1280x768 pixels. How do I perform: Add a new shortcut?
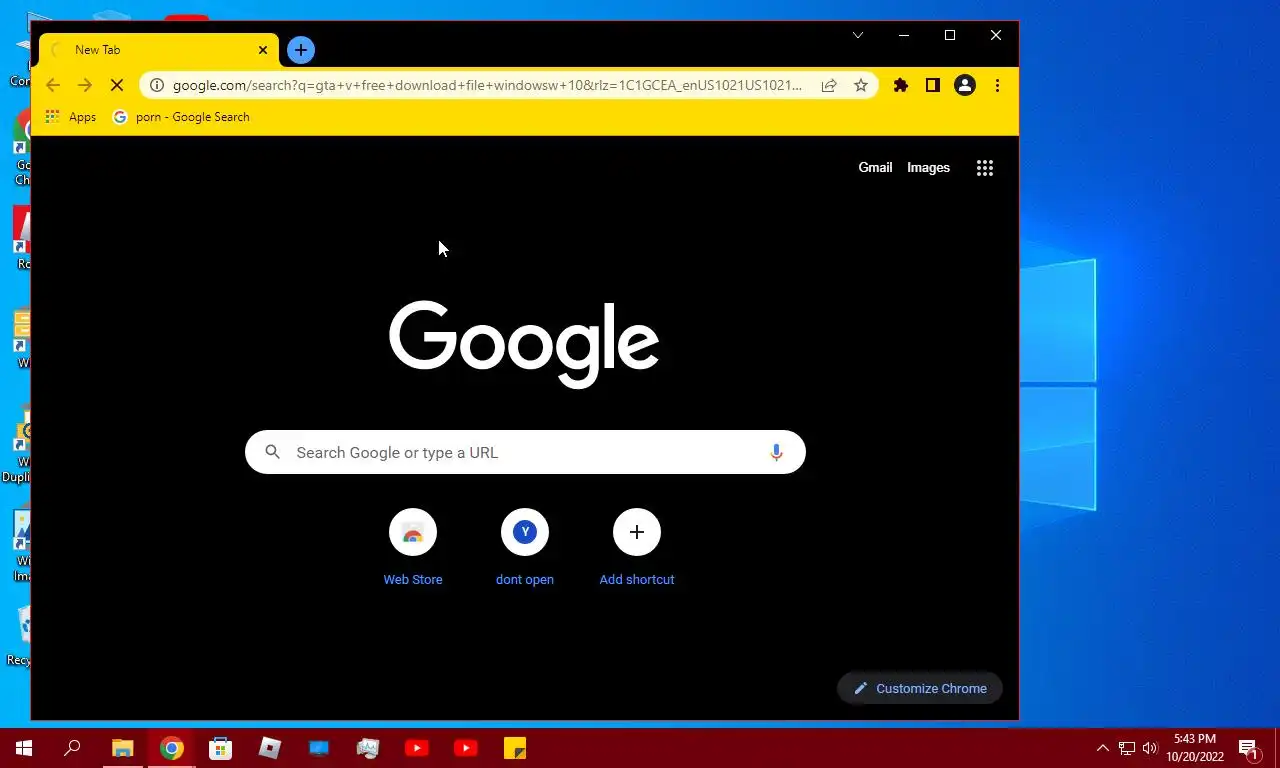pos(637,548)
